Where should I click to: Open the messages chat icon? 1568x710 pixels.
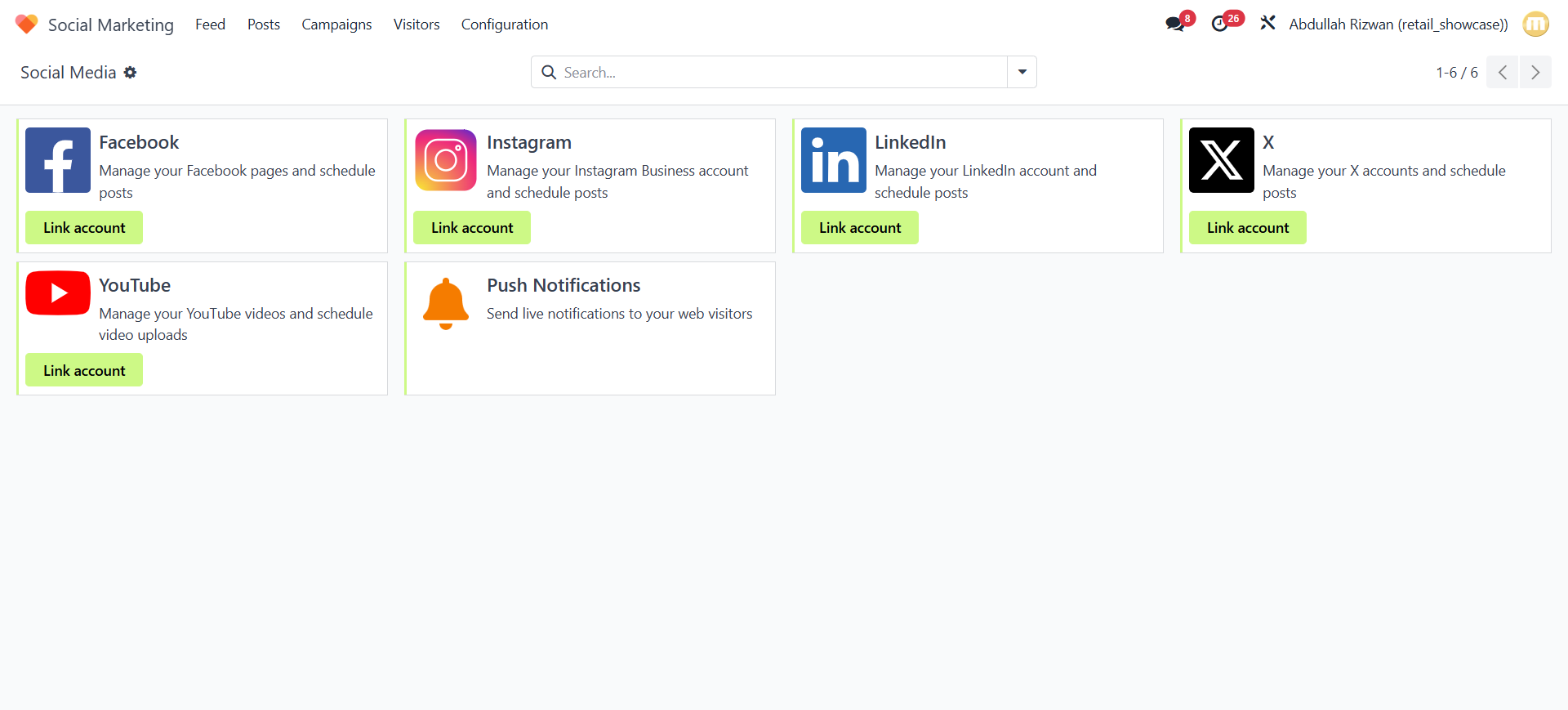coord(1175,25)
